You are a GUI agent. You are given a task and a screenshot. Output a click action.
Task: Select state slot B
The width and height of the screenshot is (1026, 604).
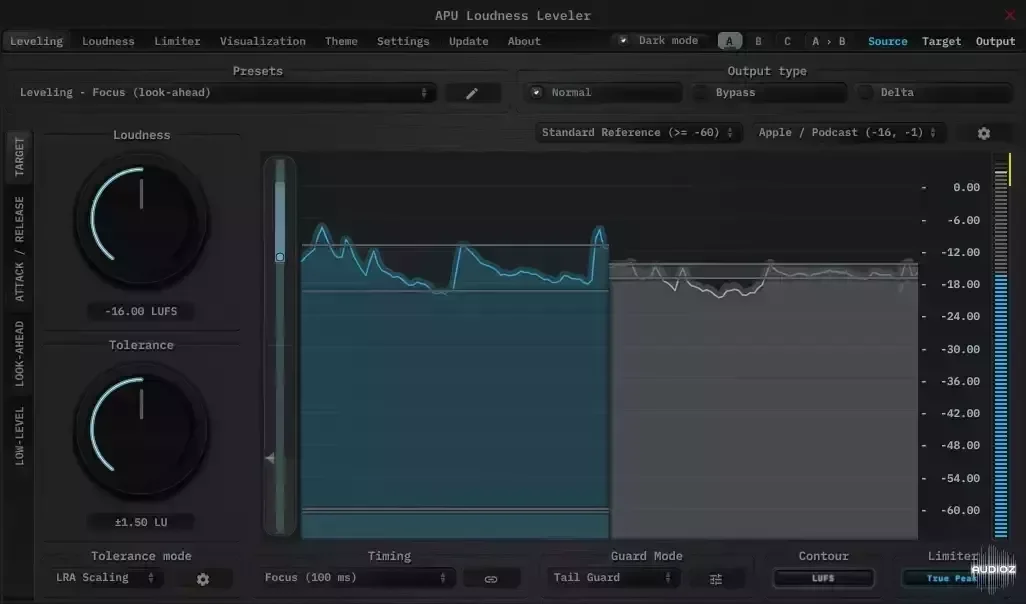(758, 41)
